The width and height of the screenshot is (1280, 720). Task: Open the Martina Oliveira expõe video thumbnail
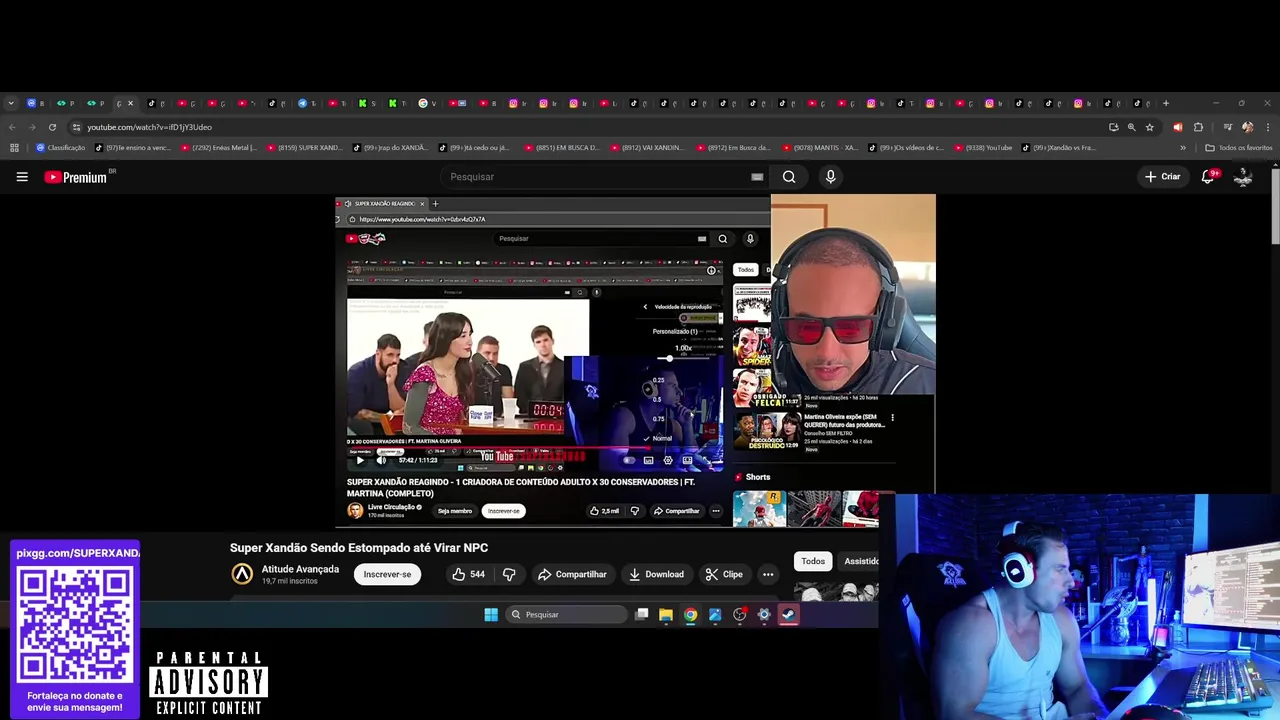click(767, 431)
